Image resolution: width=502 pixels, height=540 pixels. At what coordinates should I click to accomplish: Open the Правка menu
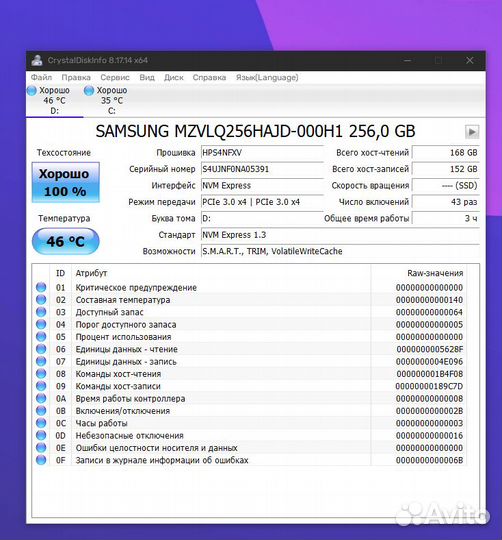(x=76, y=77)
